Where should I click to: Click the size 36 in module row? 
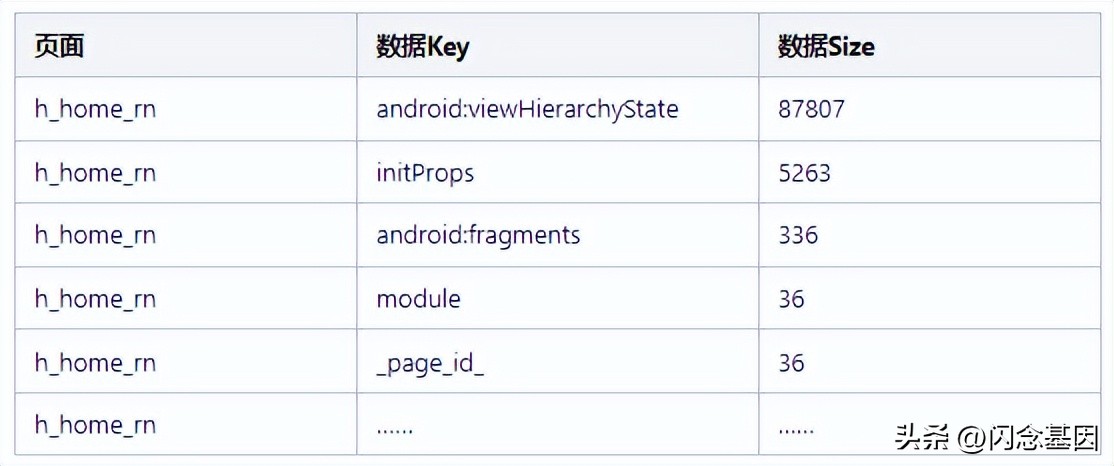(791, 298)
